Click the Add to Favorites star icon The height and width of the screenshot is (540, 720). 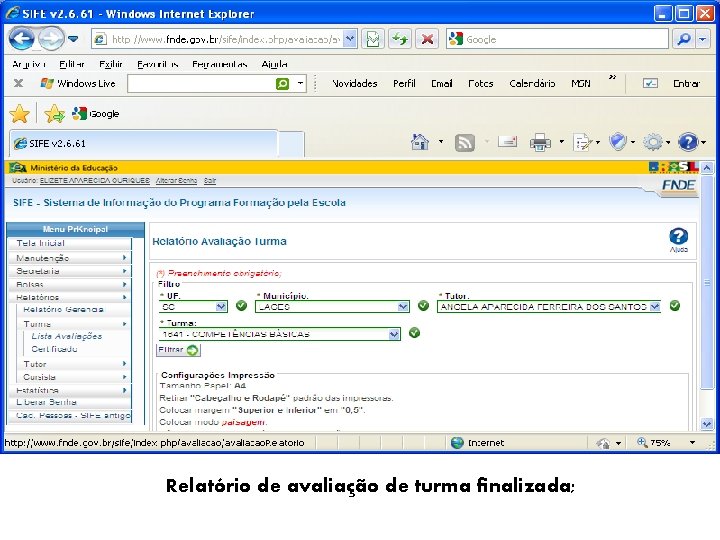(x=55, y=114)
